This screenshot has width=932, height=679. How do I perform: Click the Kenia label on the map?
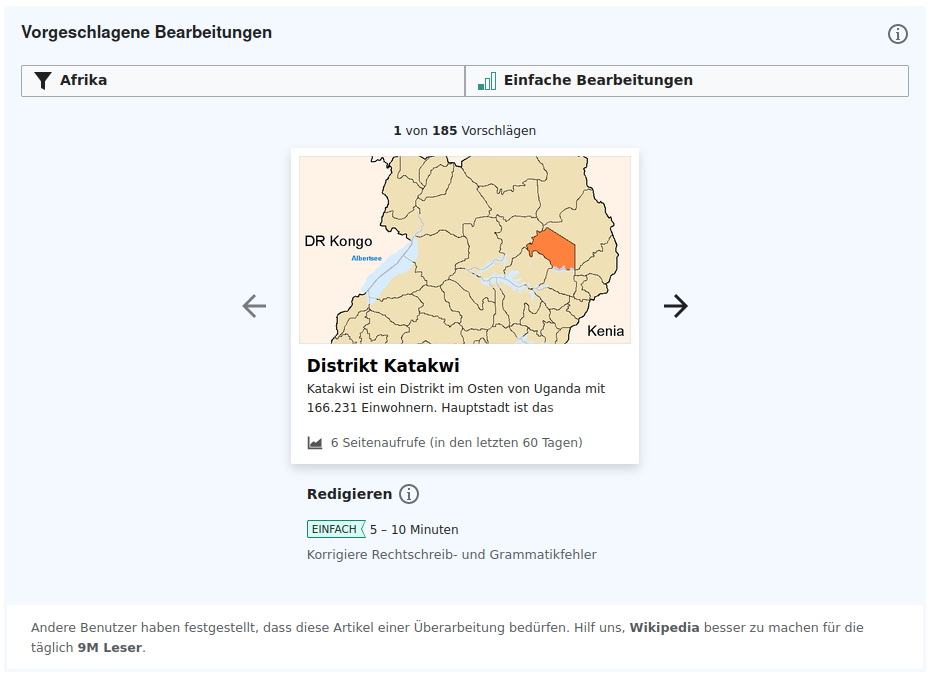[606, 331]
